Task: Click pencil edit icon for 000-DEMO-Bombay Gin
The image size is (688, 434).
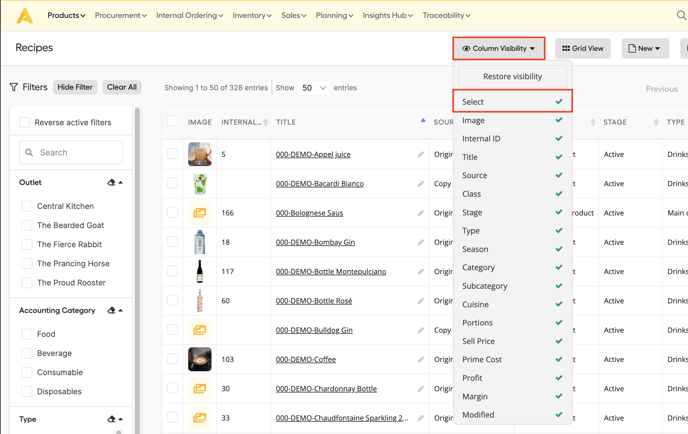Action: 421,242
